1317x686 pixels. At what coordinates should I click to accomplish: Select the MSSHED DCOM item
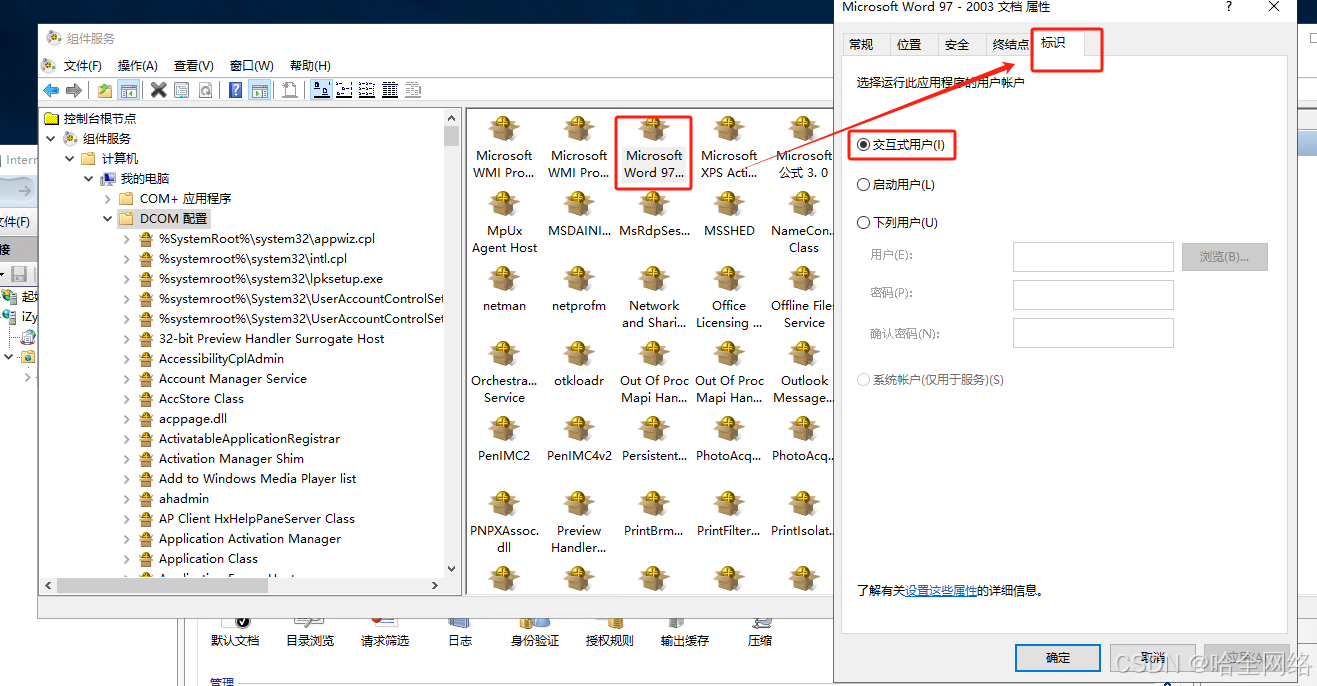pos(729,215)
